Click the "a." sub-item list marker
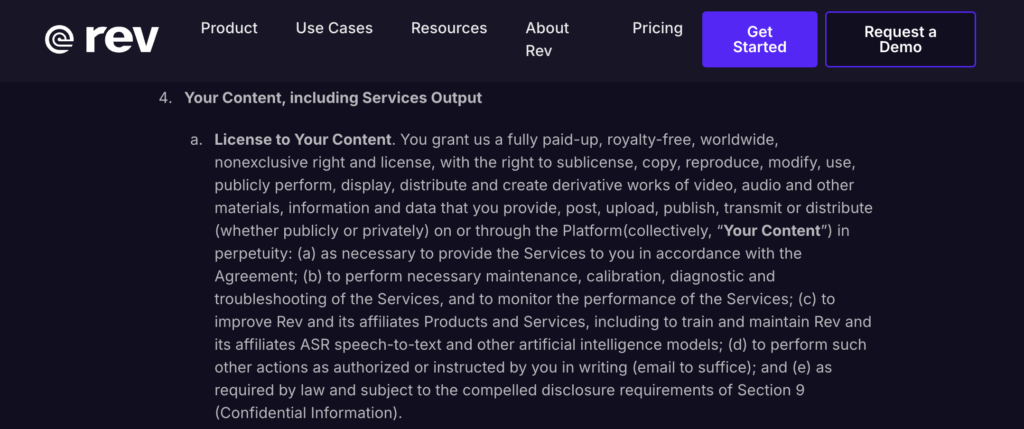 196,138
